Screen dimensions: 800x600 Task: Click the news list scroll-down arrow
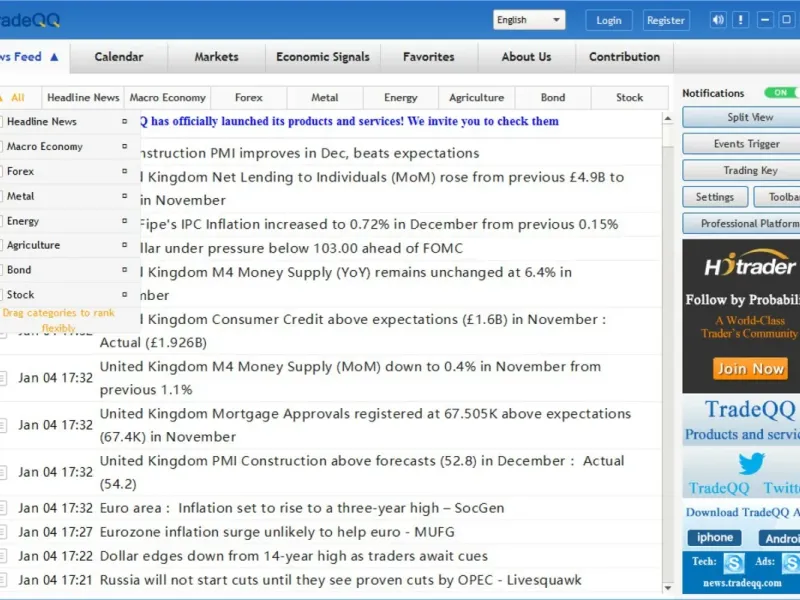pyautogui.click(x=667, y=588)
